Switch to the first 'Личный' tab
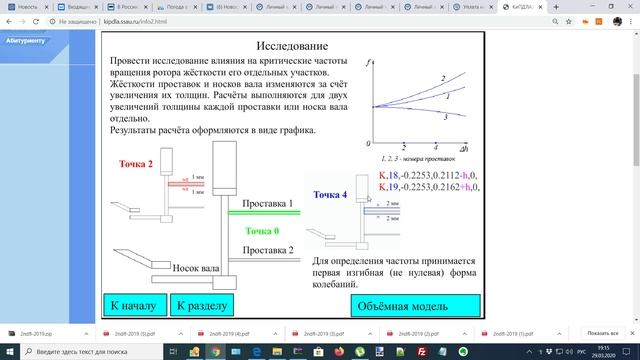The height and width of the screenshot is (360, 640). pos(275,7)
